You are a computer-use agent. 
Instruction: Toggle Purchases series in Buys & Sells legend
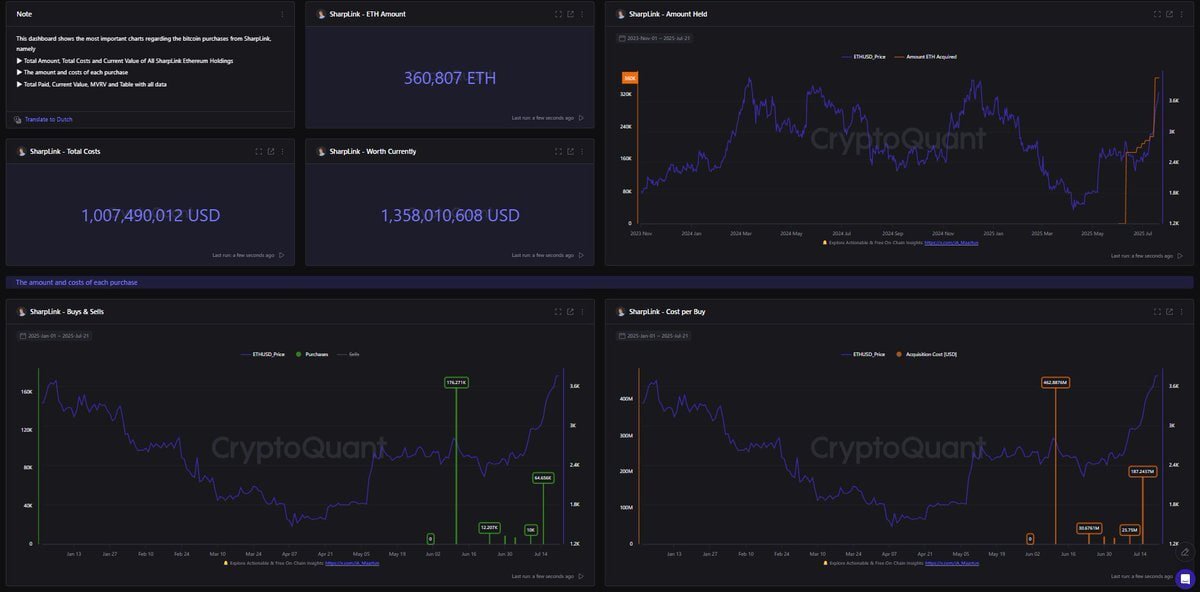(313, 354)
